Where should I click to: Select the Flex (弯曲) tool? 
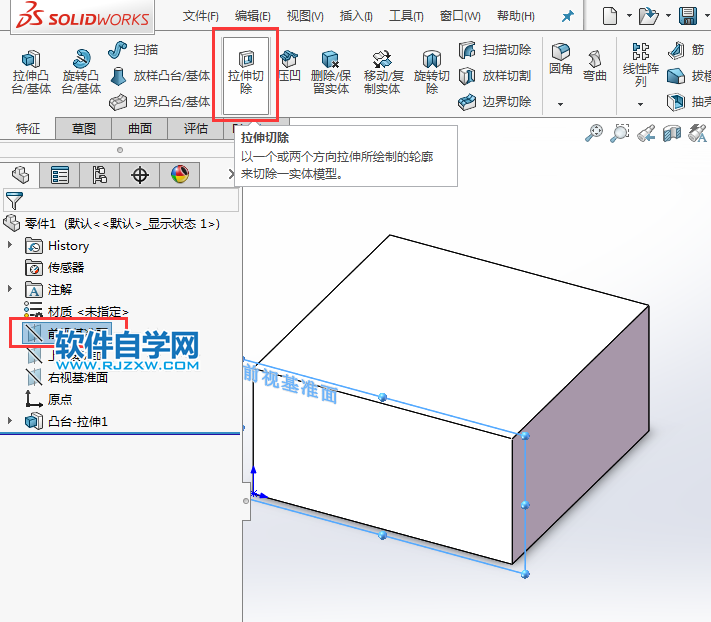click(x=595, y=66)
